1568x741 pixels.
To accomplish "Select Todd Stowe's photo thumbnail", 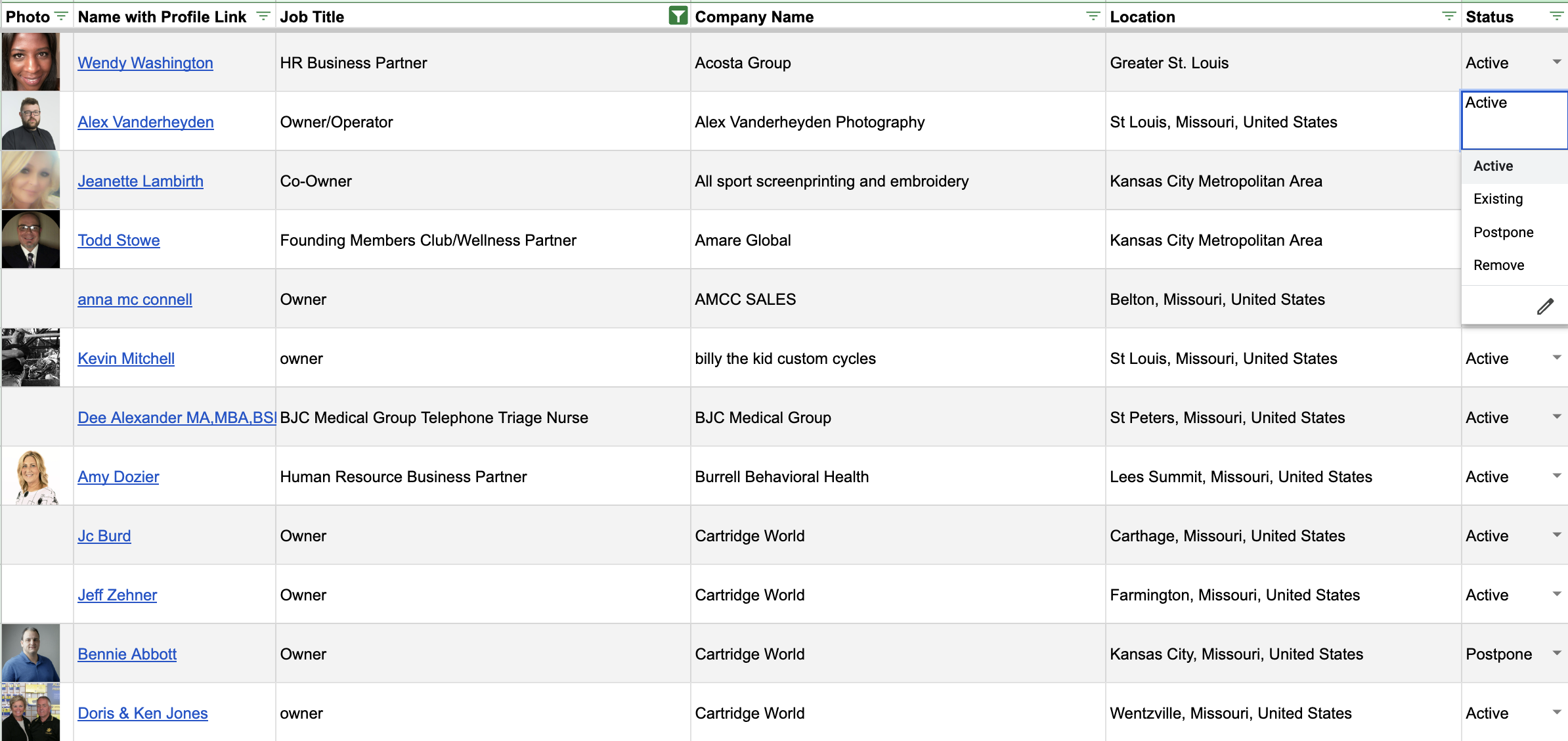I will (31, 239).
